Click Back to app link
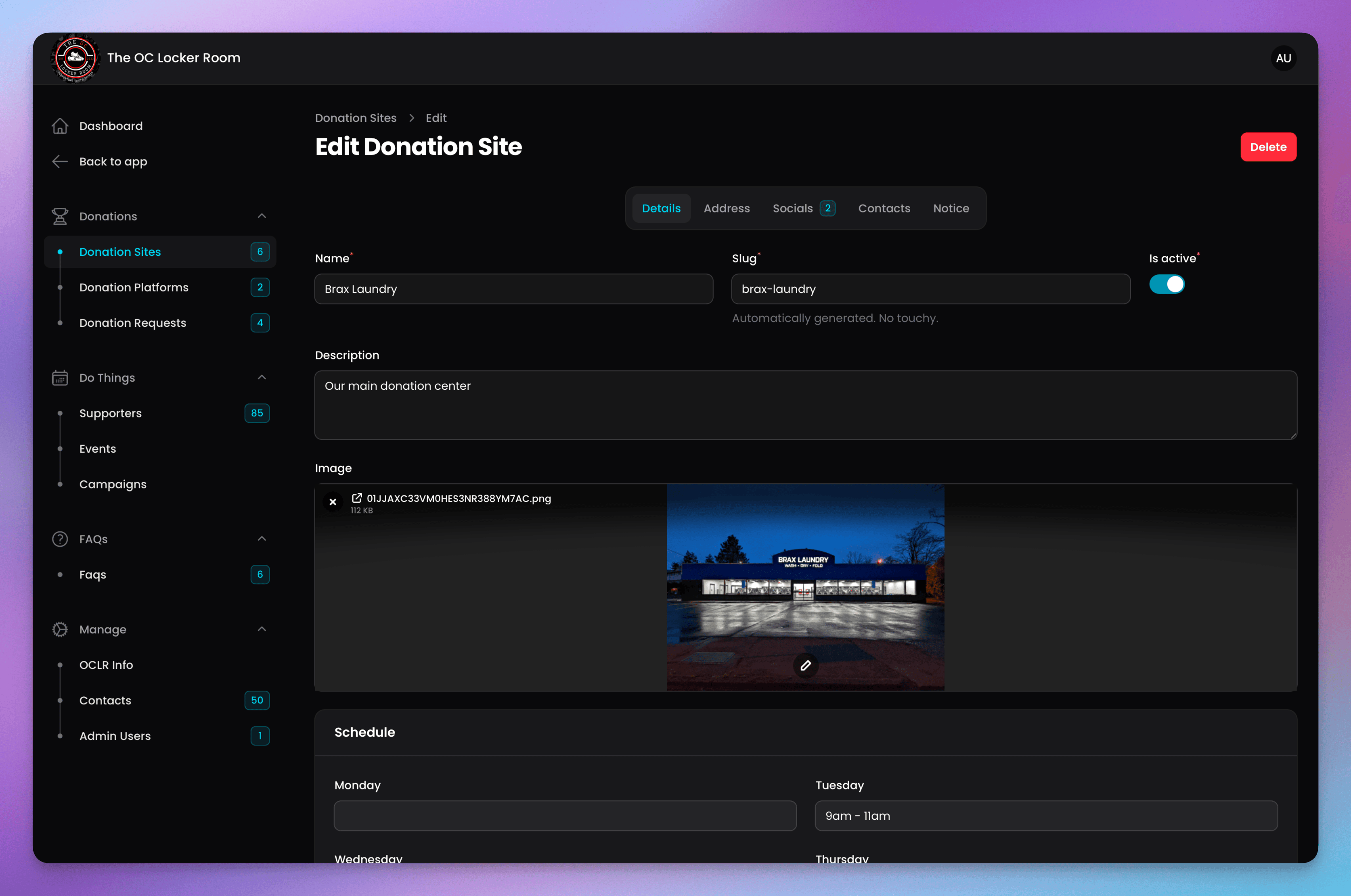Screen dimensions: 1351x896 (x=160, y=162)
